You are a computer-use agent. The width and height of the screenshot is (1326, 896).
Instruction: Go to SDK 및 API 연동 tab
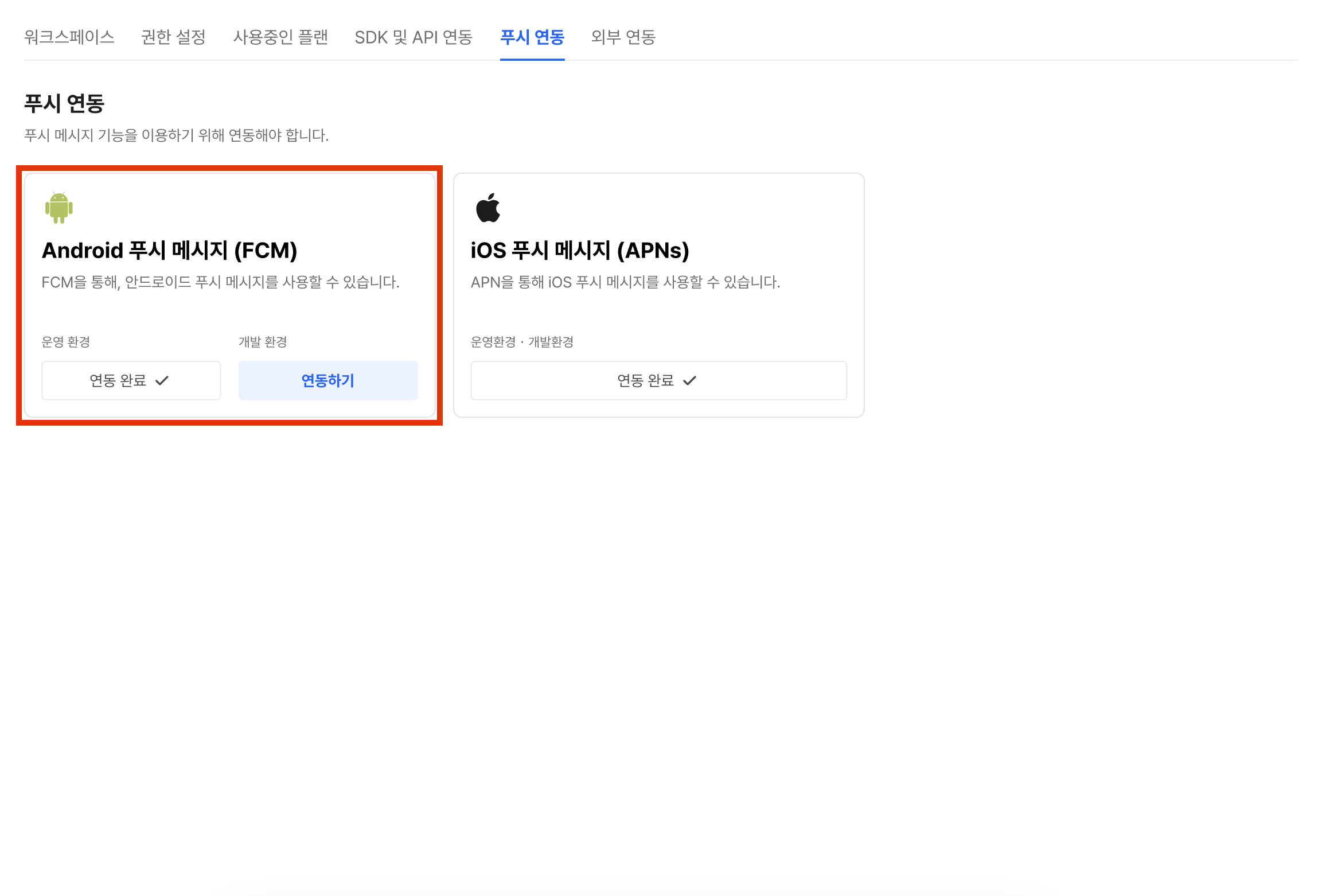[x=414, y=37]
